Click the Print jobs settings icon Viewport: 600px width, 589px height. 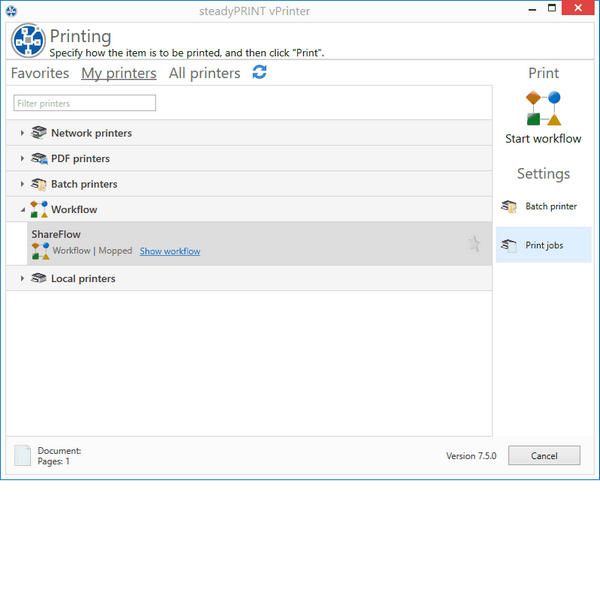point(509,245)
